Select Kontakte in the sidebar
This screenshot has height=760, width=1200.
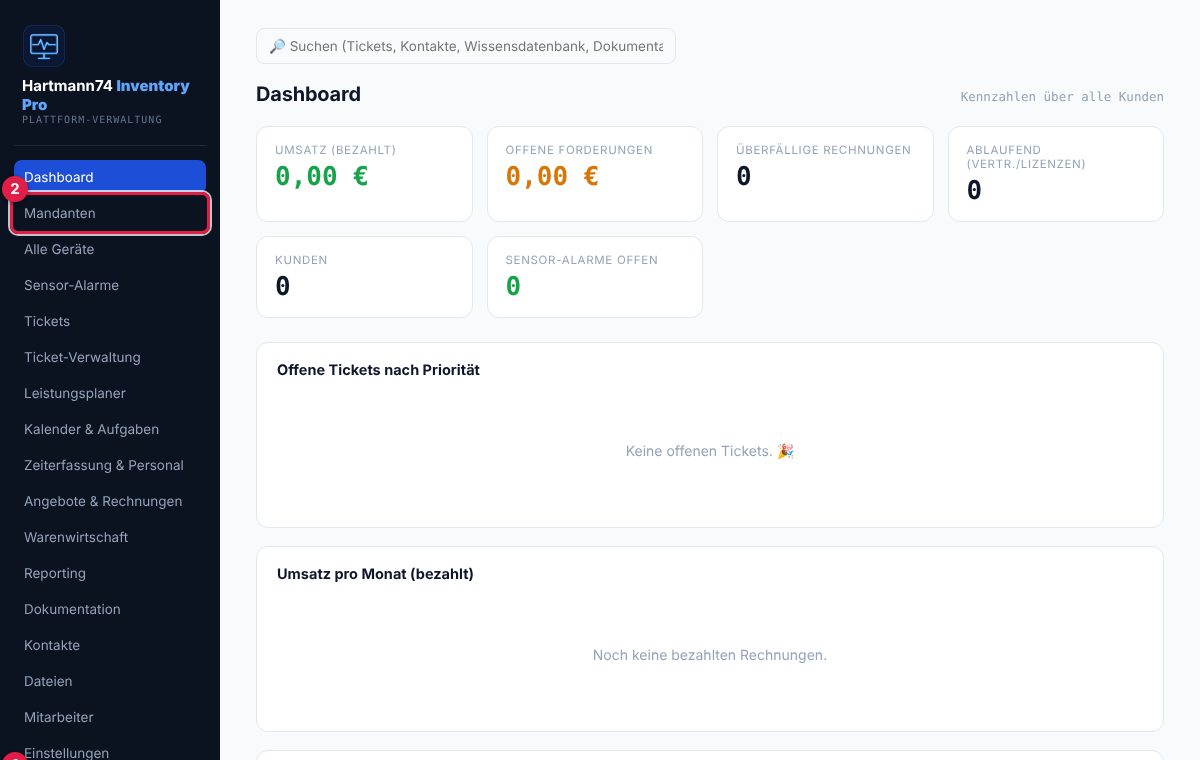click(x=110, y=645)
